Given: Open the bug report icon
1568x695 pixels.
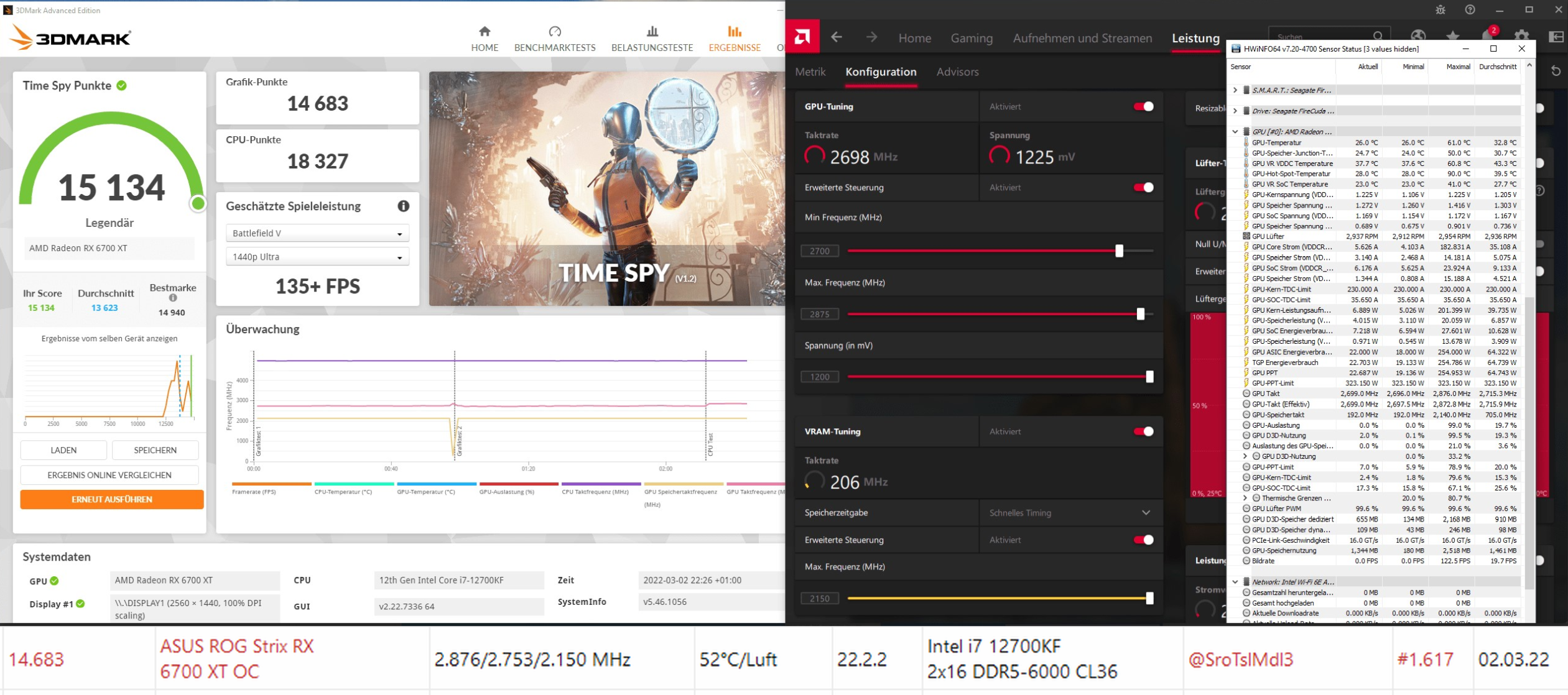Looking at the screenshot, I should point(1440,9).
